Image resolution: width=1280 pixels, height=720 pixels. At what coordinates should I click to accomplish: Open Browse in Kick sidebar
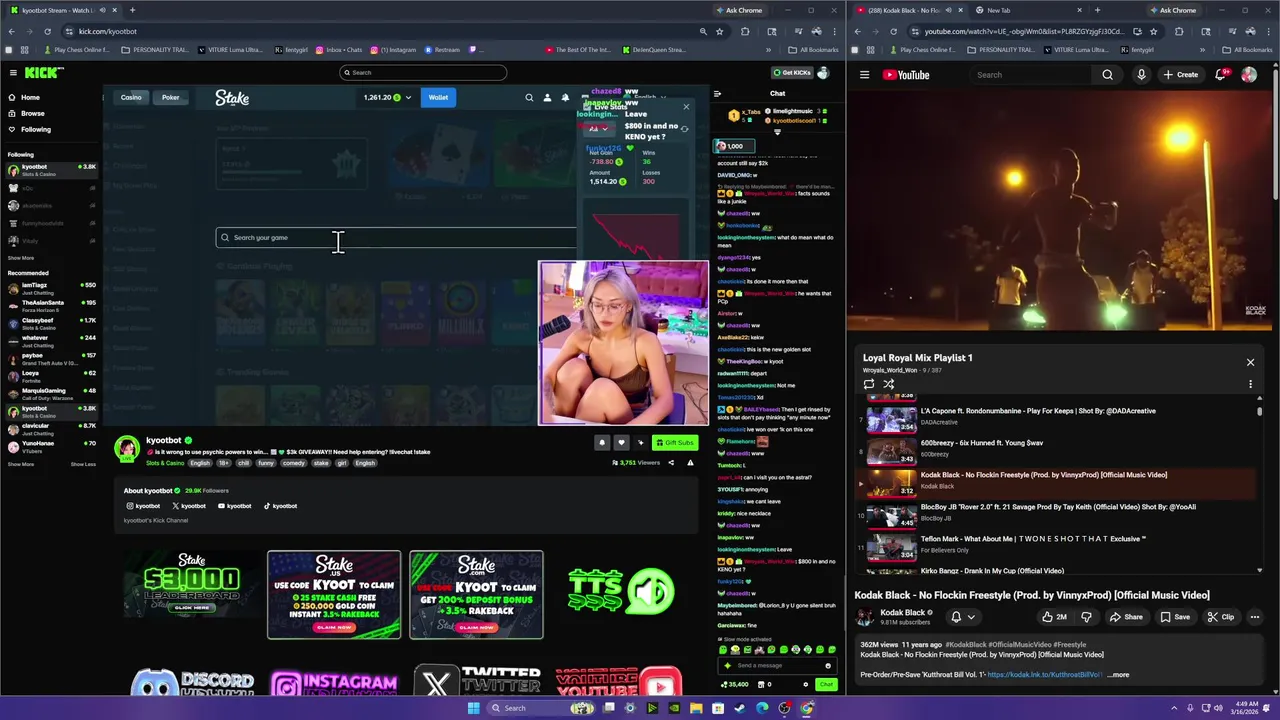point(32,113)
